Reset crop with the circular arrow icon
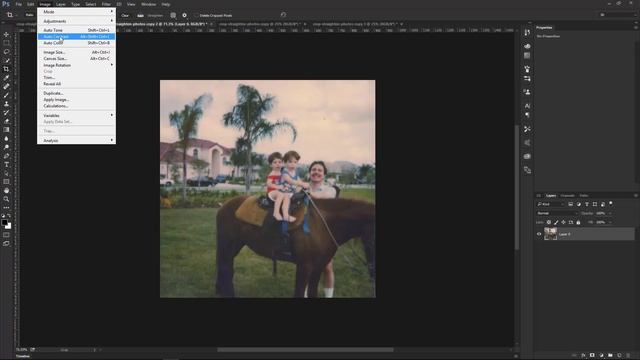This screenshot has height=360, width=640. 283,15
